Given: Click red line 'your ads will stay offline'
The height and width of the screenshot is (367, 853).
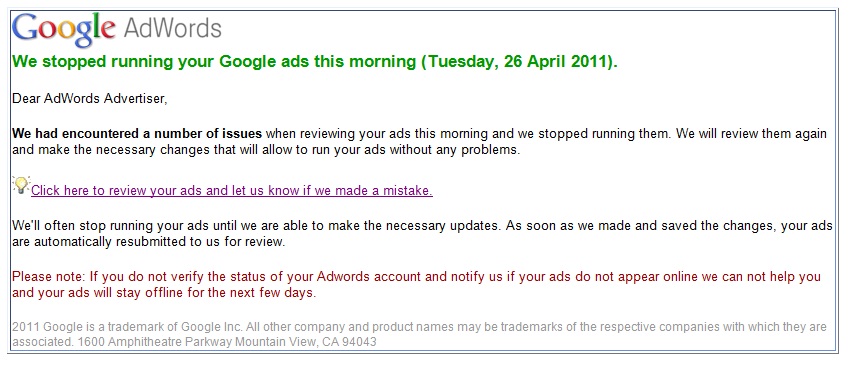Looking at the screenshot, I should [x=176, y=294].
